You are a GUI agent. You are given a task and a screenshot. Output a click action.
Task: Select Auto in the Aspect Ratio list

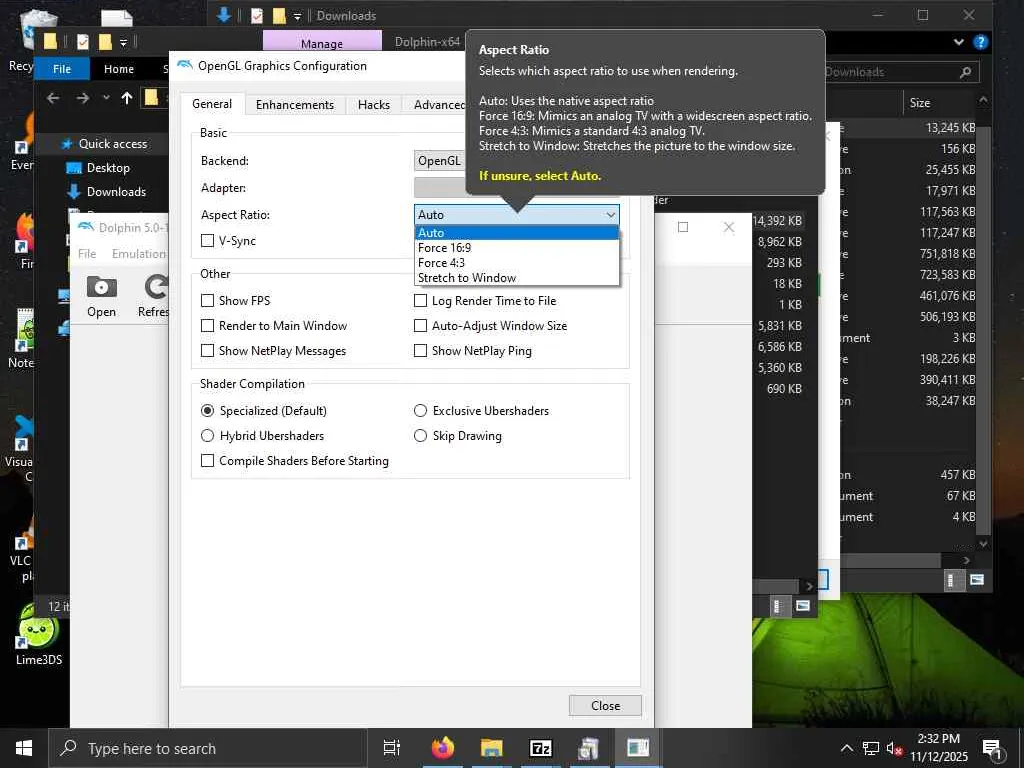click(517, 232)
